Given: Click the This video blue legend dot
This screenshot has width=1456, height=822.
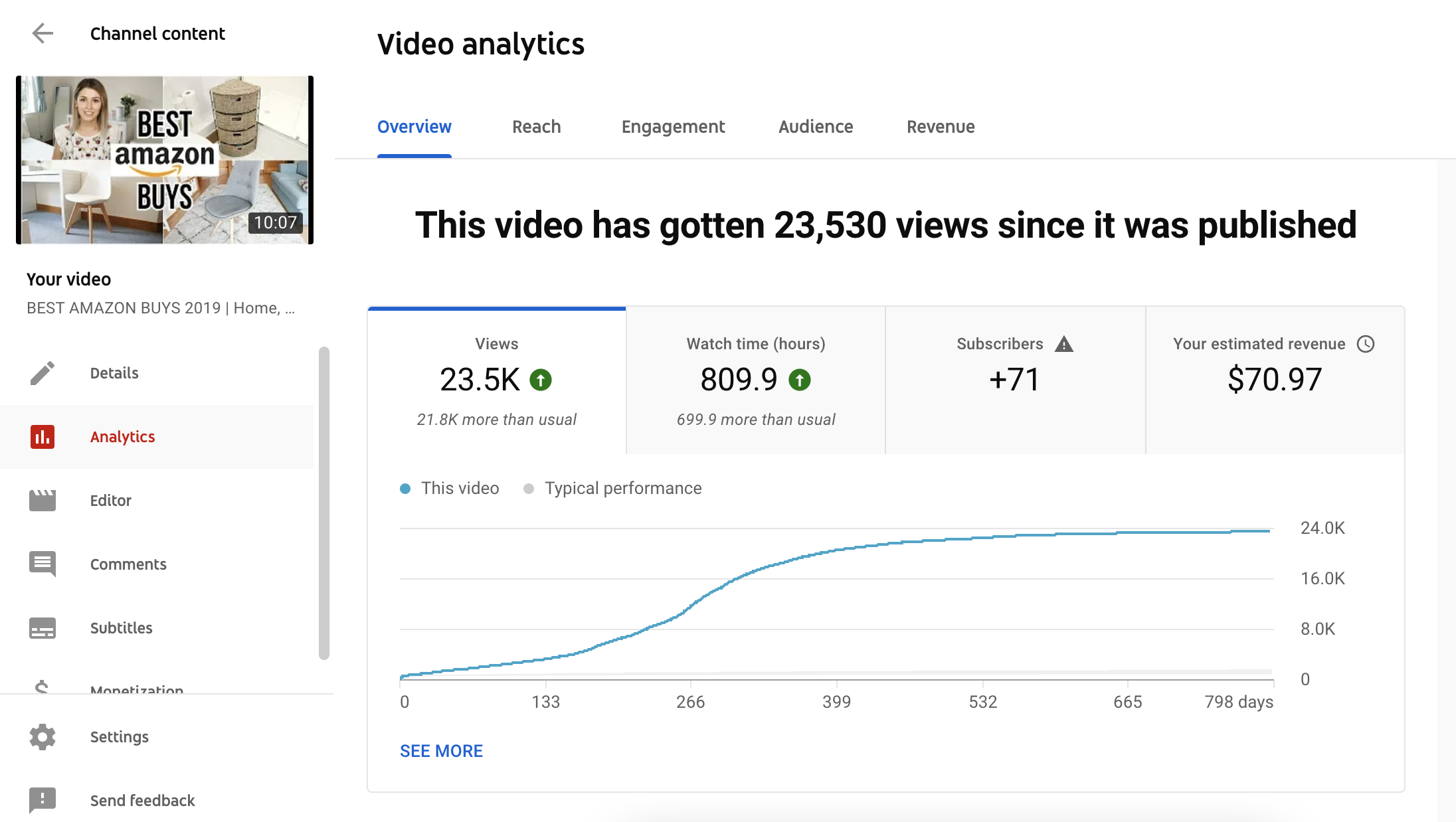Looking at the screenshot, I should [x=405, y=489].
